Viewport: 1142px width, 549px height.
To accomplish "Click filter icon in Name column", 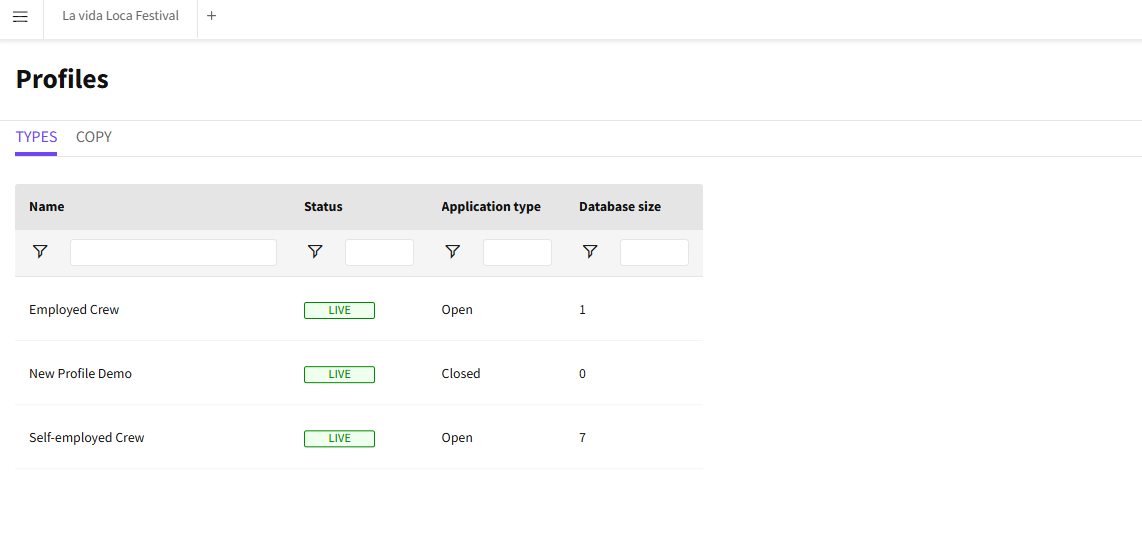I will tap(40, 252).
